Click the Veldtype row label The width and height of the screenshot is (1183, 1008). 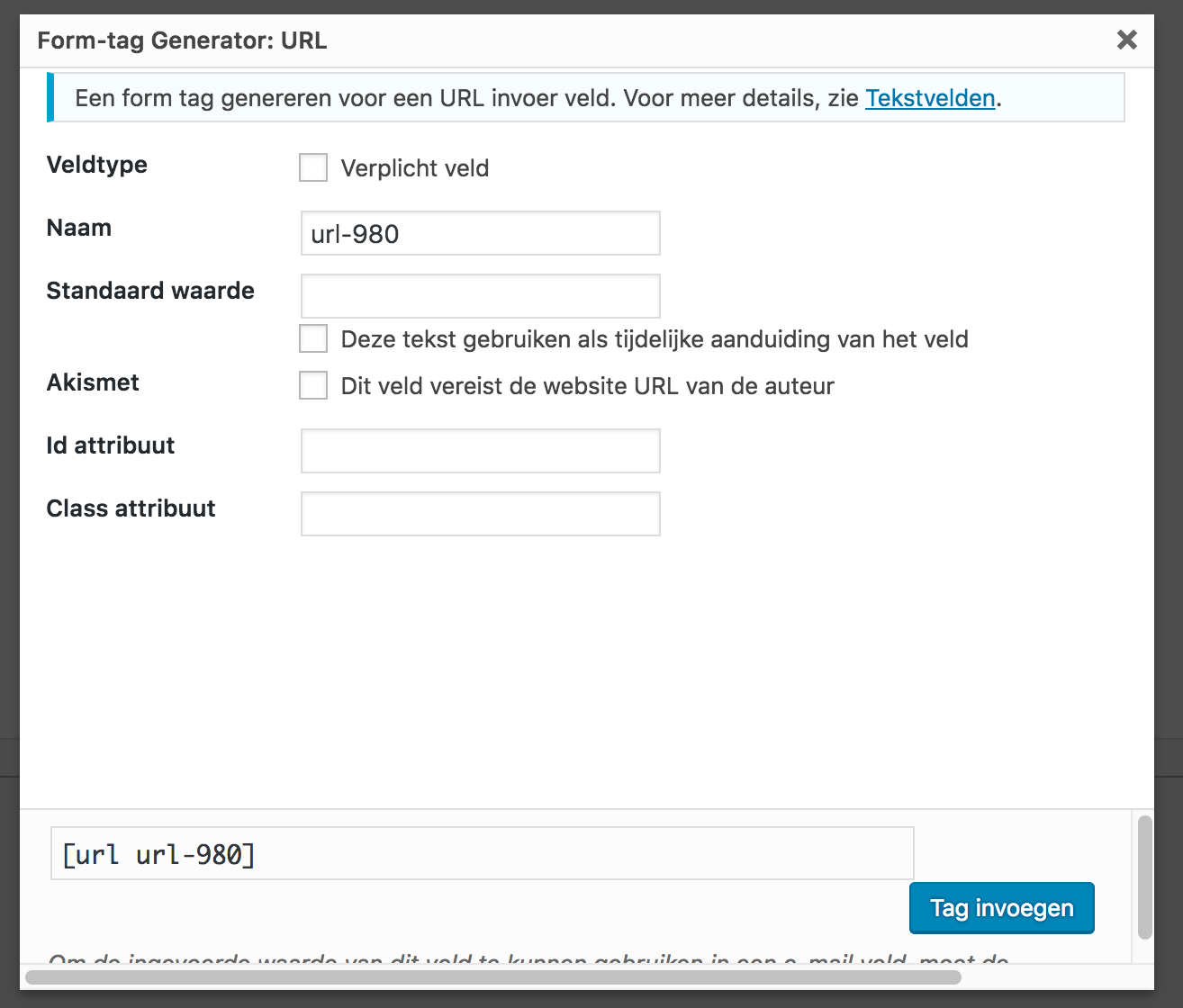click(x=97, y=165)
